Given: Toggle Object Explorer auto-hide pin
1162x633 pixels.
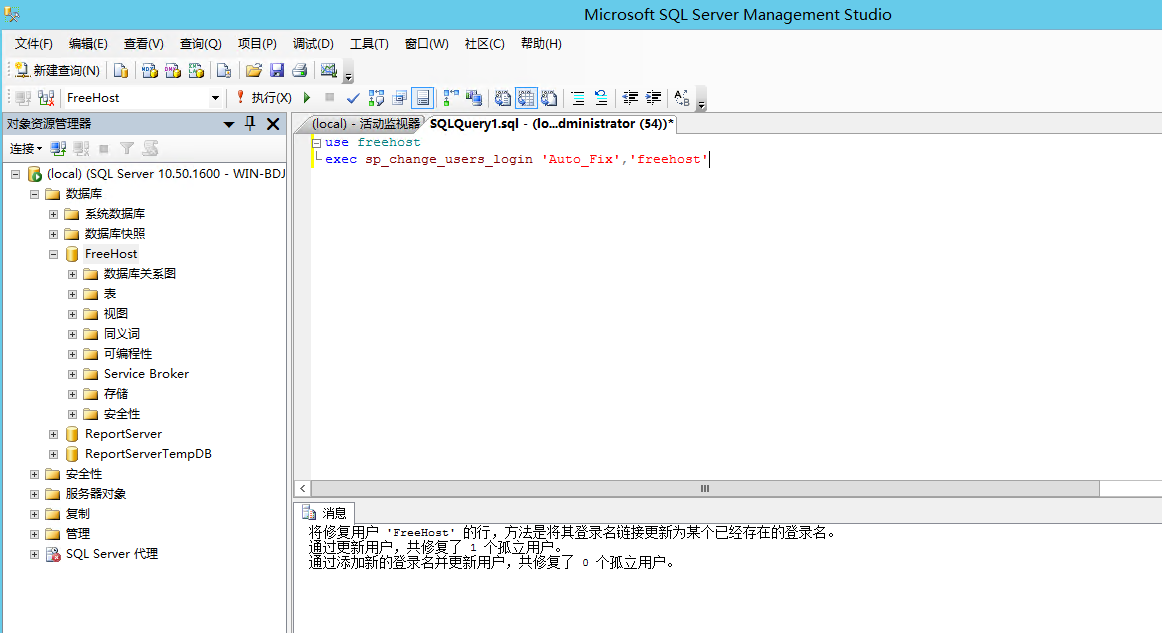Looking at the screenshot, I should point(250,124).
